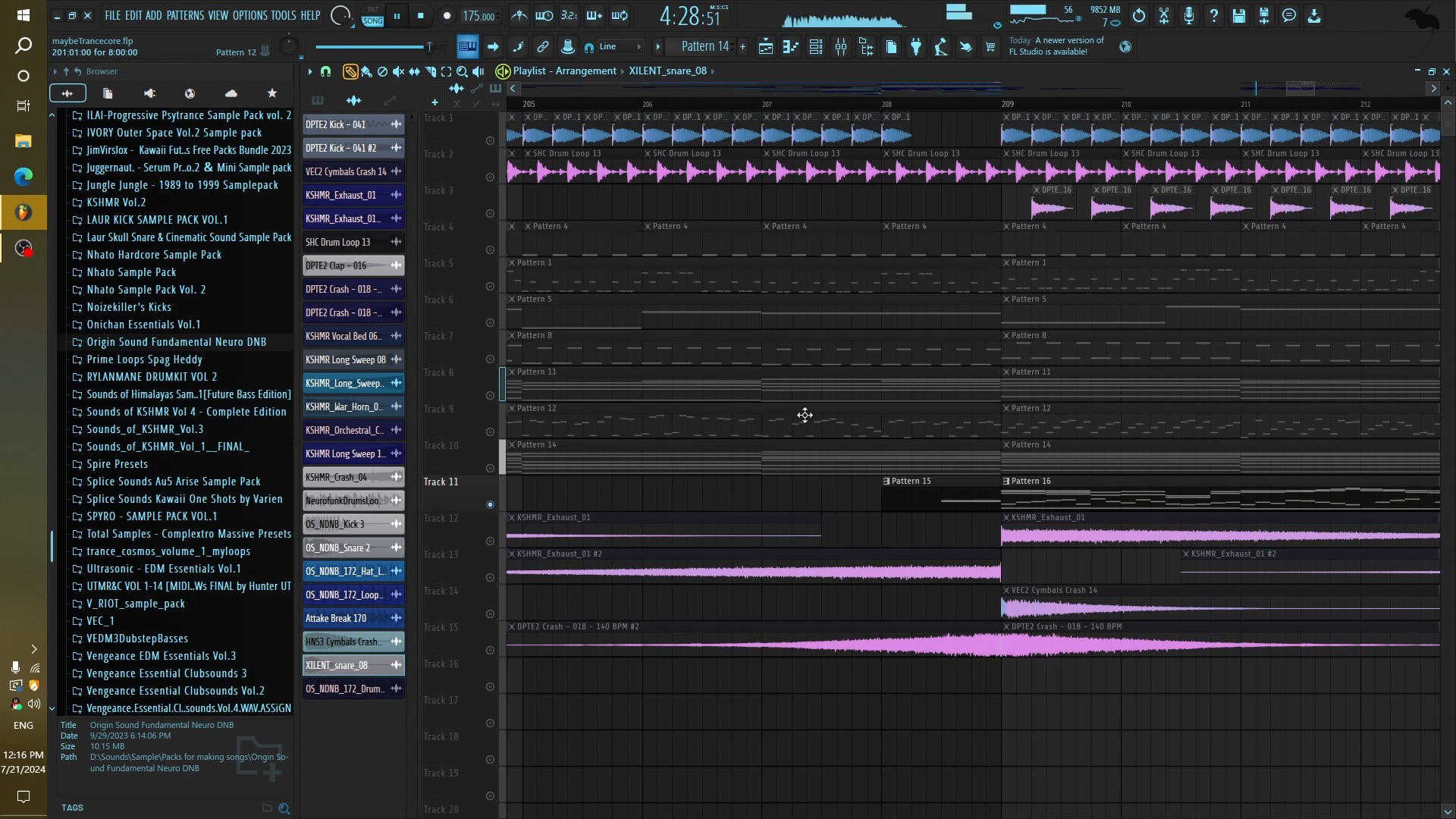Click the wait-for-input-to-start-playing icon

[544, 15]
